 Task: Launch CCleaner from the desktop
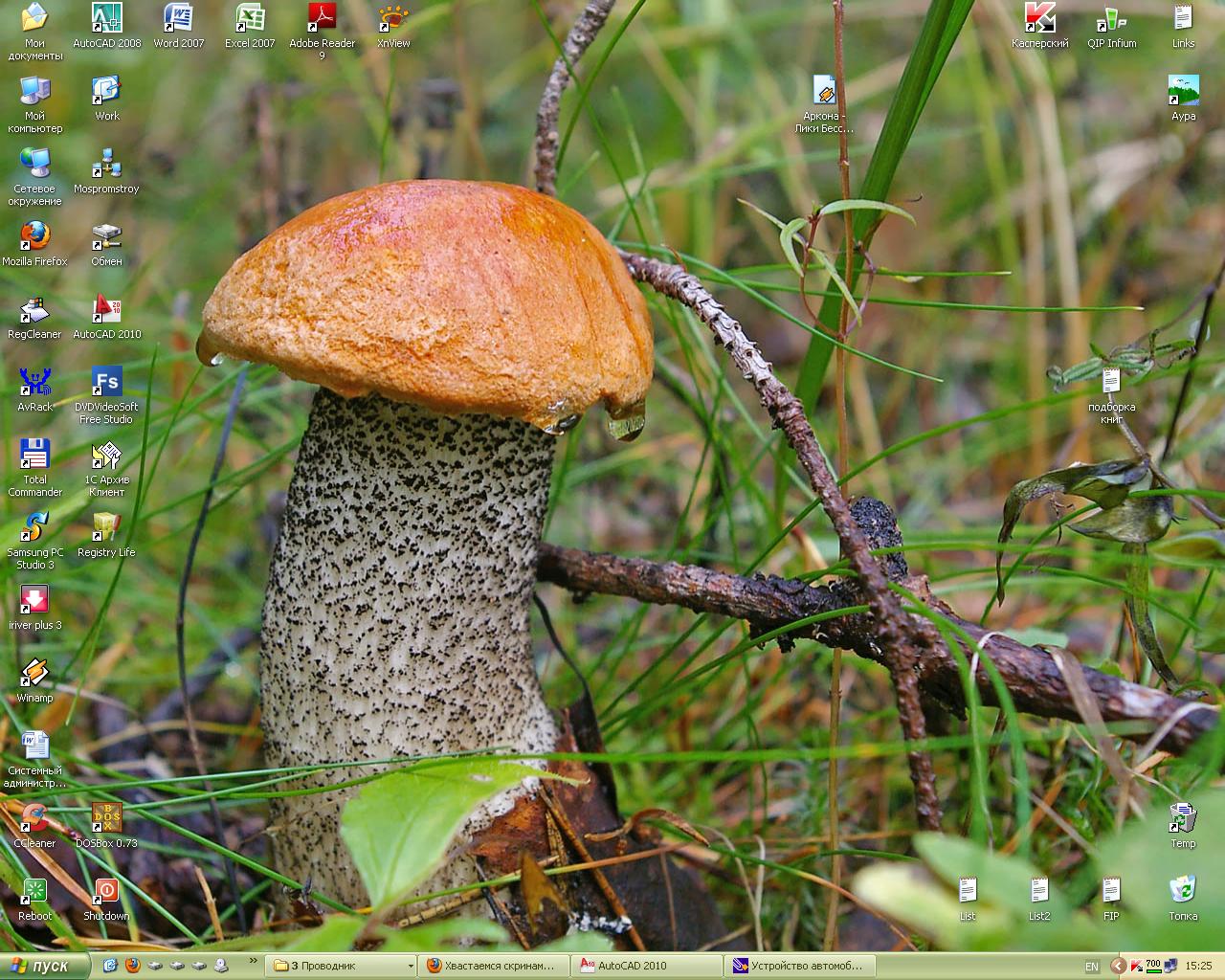point(34,818)
